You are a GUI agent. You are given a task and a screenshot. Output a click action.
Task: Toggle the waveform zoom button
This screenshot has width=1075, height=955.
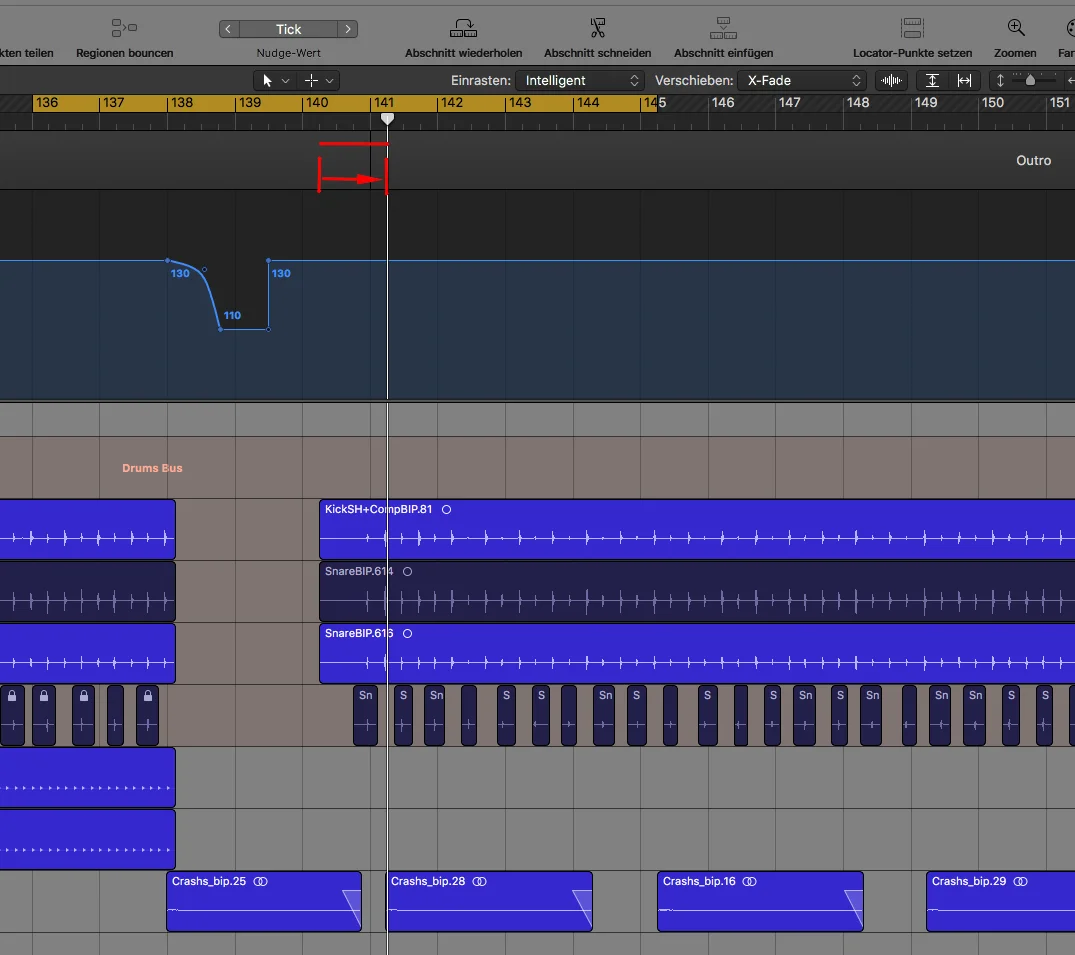click(x=891, y=80)
